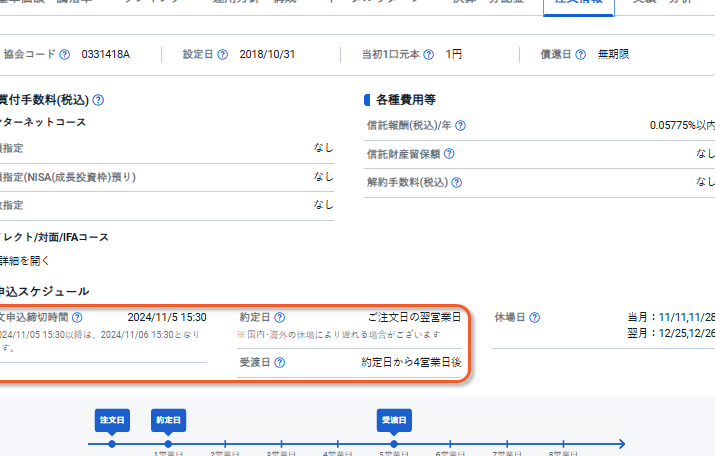715x456 pixels.
Task: Open help icon next to 解約手数料(税込)
Action: [x=456, y=182]
